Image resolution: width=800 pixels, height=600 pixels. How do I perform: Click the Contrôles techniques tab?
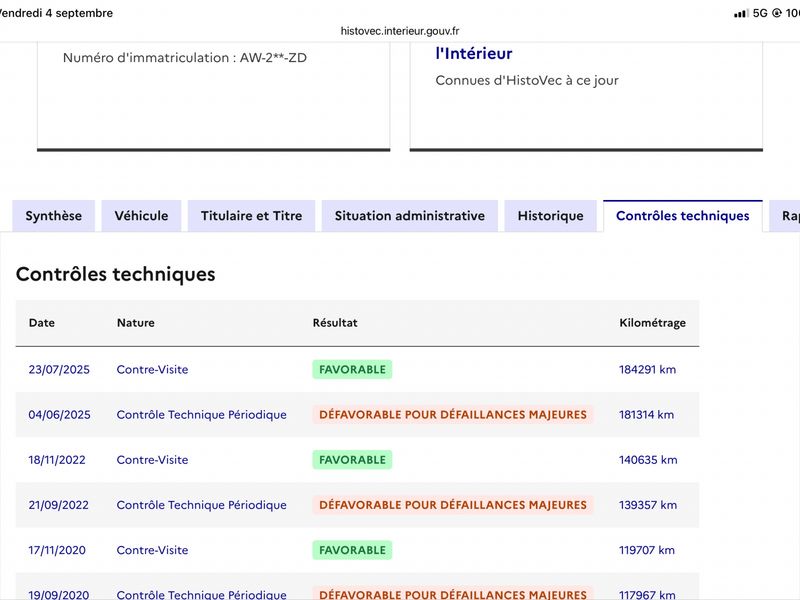(683, 216)
